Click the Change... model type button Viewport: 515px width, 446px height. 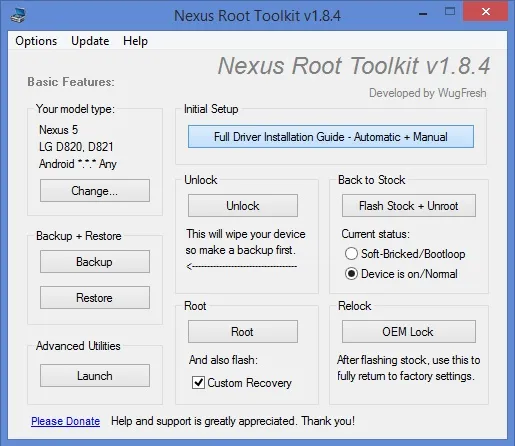point(95,191)
